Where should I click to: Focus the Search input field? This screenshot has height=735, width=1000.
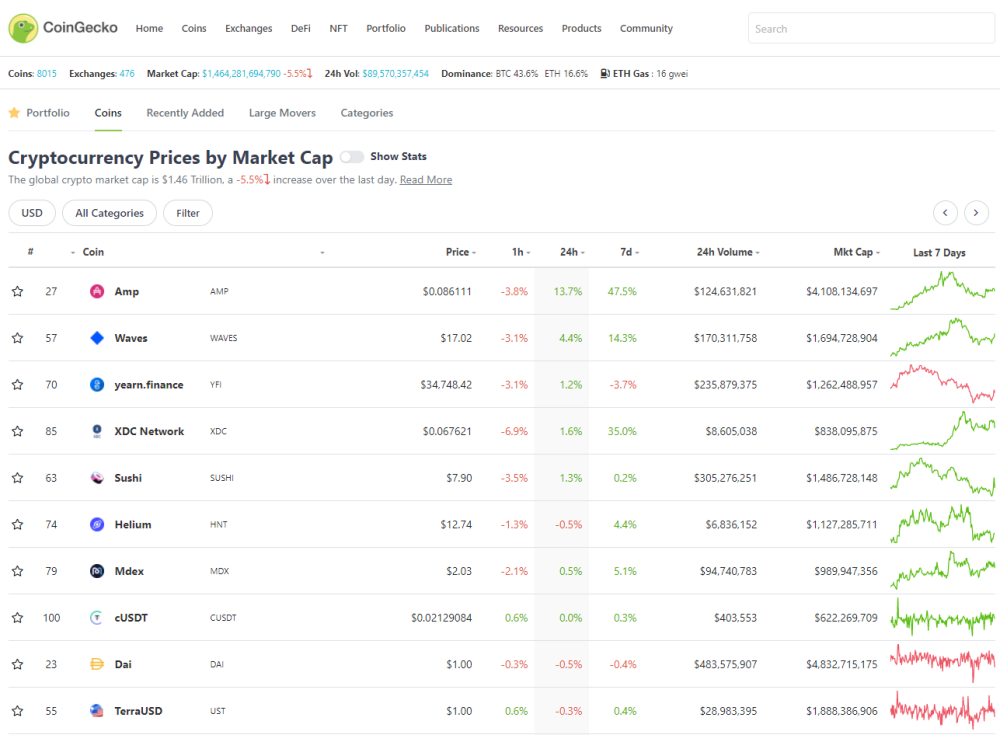[x=871, y=29]
